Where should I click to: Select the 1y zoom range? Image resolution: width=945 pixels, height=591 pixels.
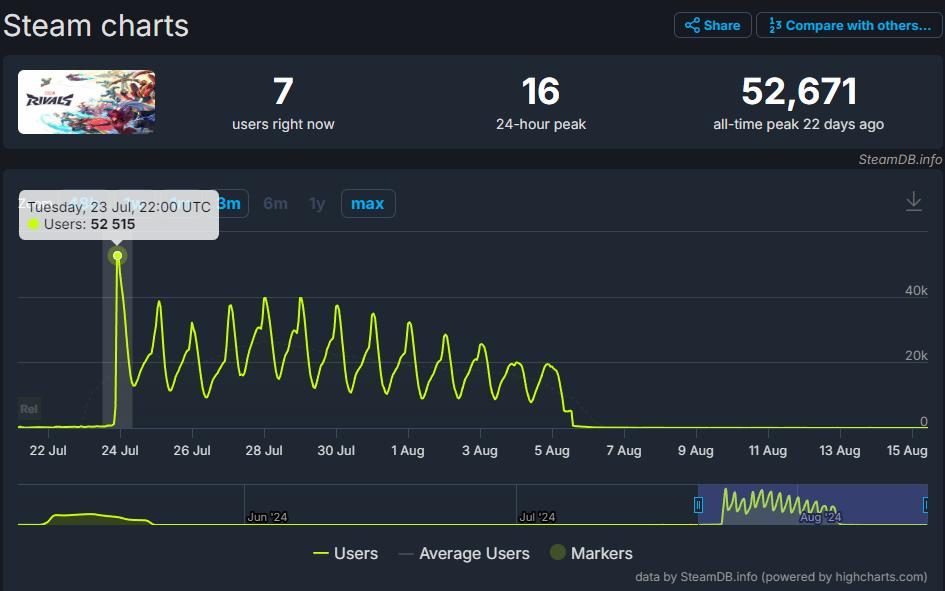coord(317,204)
